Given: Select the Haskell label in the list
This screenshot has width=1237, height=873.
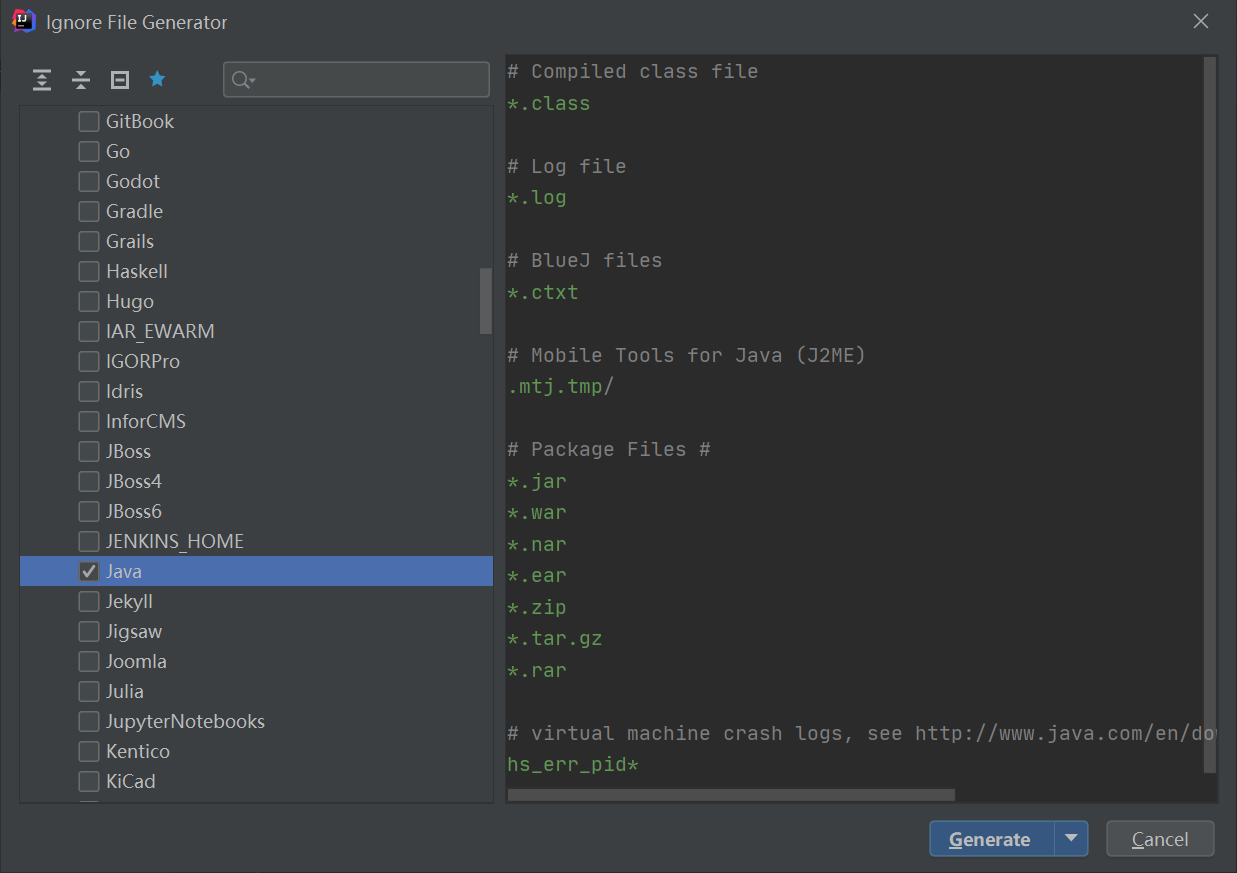Looking at the screenshot, I should coord(137,271).
